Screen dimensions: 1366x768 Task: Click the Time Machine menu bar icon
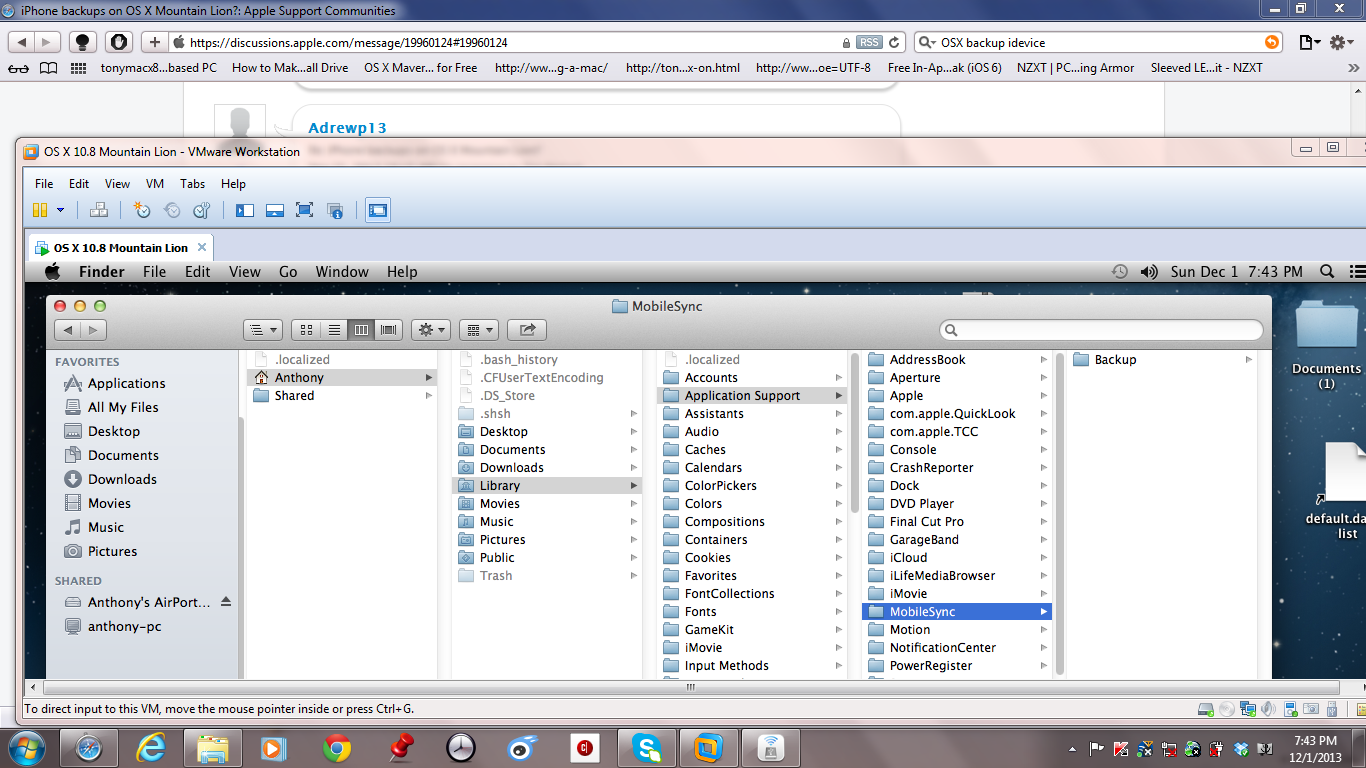(1120, 272)
